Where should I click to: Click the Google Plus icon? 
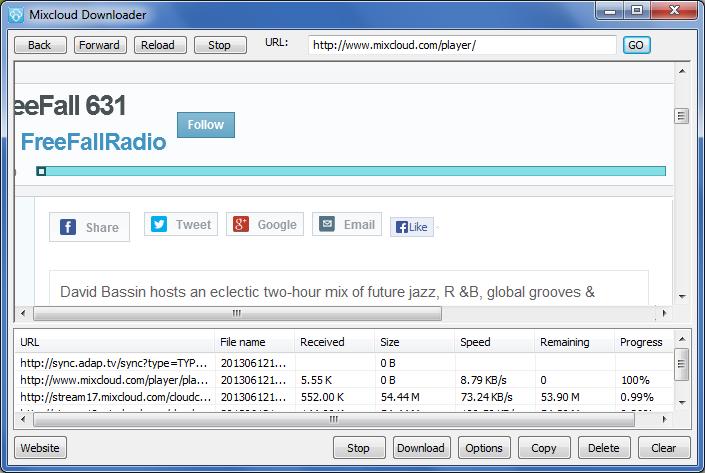pyautogui.click(x=241, y=224)
